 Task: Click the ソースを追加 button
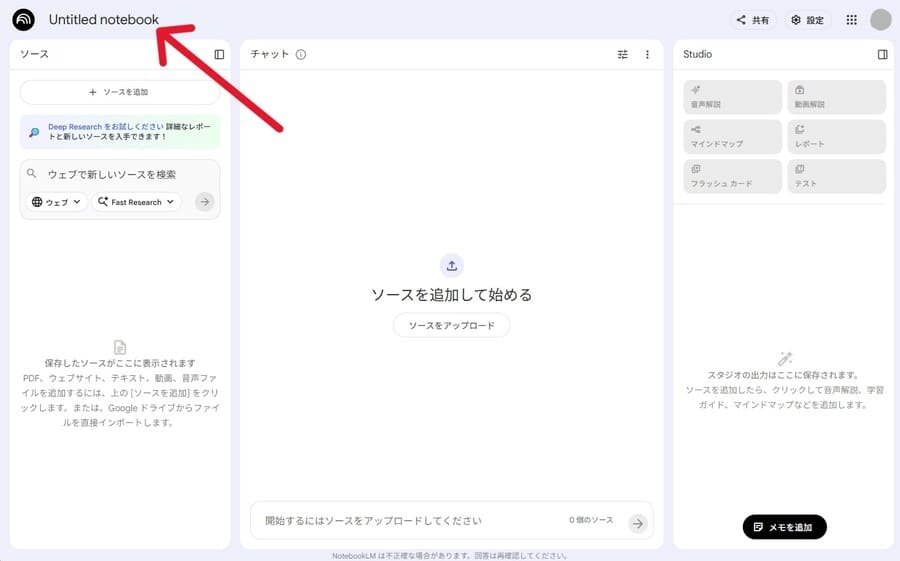(119, 92)
